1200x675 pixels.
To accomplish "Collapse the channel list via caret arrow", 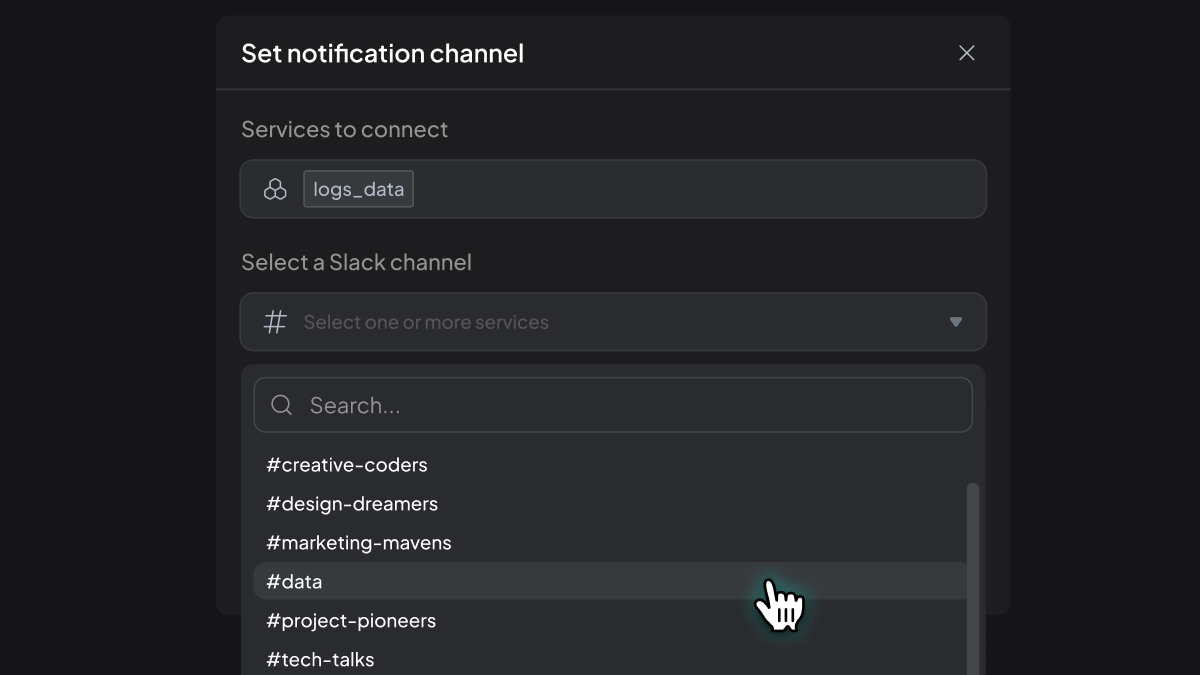I will [x=956, y=322].
